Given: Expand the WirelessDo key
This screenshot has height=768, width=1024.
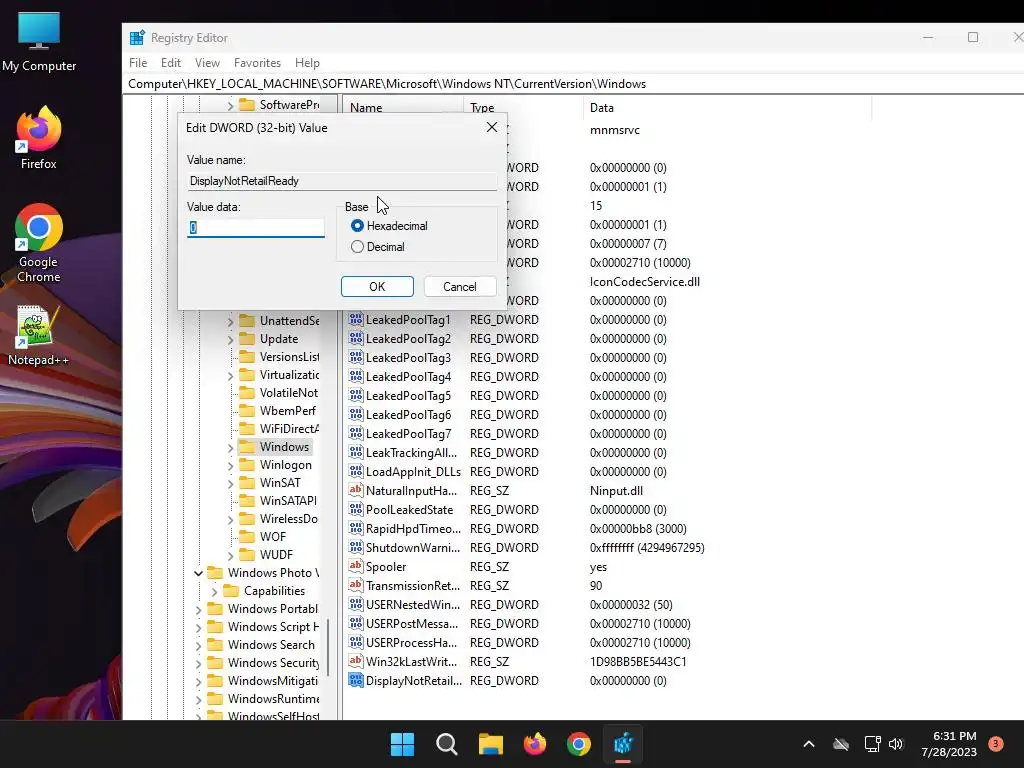Looking at the screenshot, I should (230, 520).
